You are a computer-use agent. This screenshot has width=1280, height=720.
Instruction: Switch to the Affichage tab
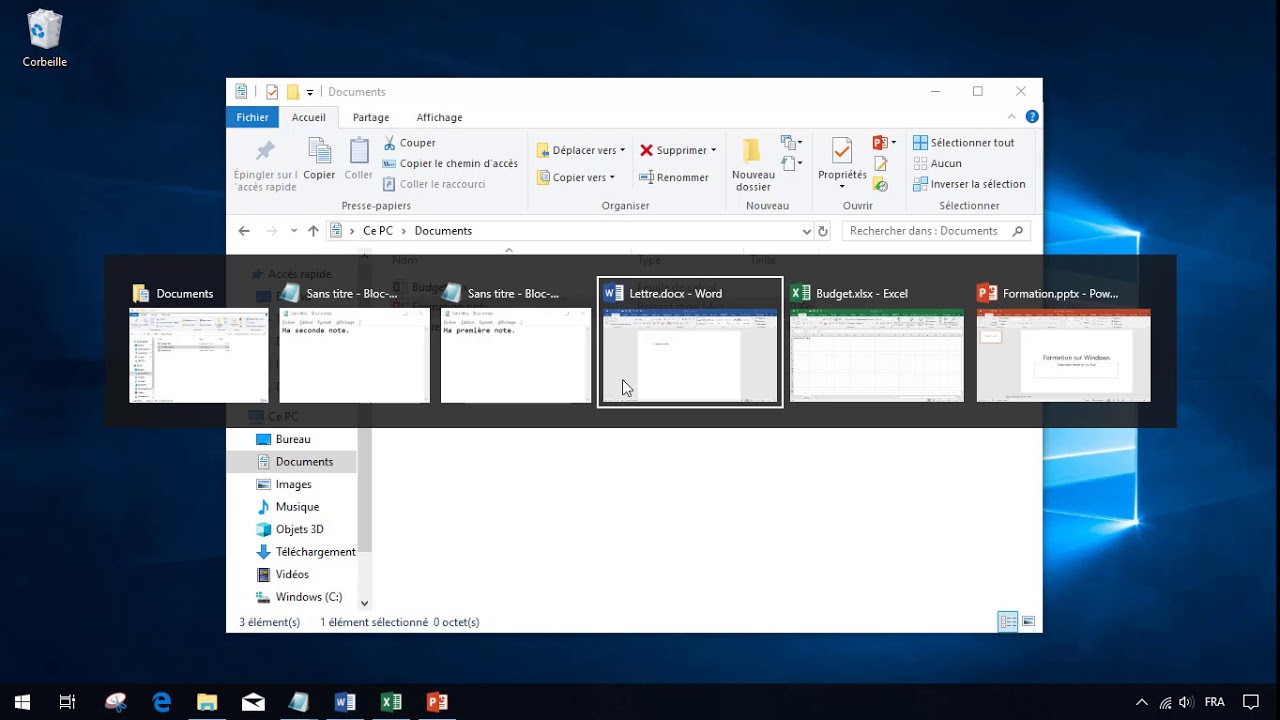439,117
